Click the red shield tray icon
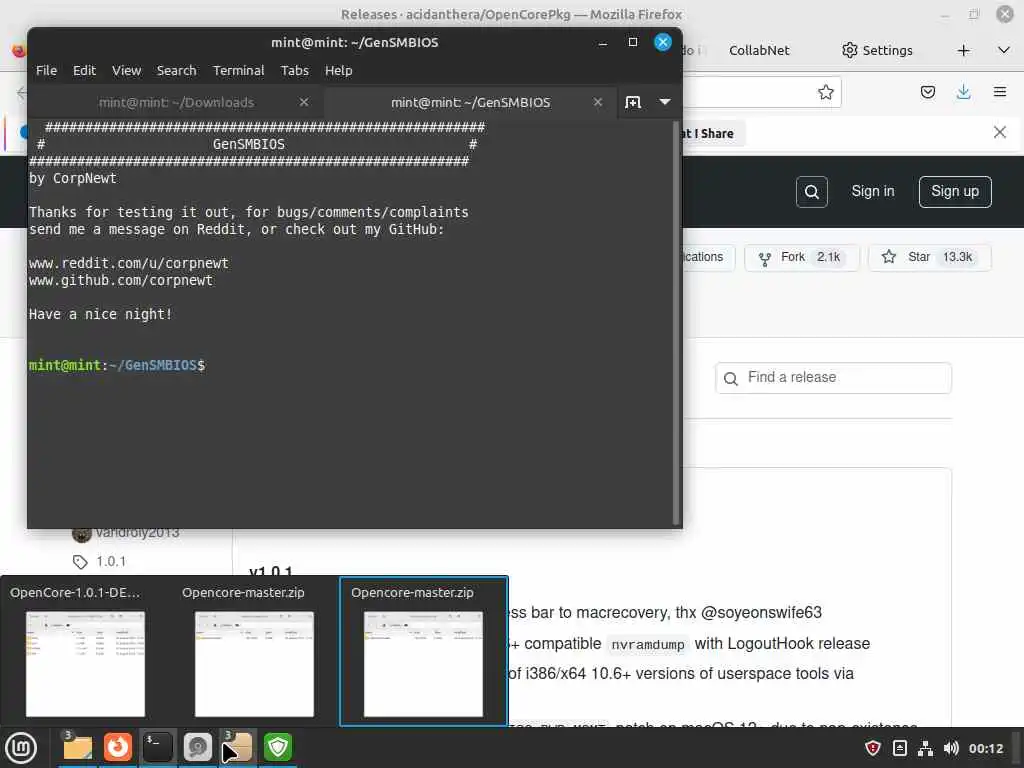The width and height of the screenshot is (1024, 768). (872, 748)
